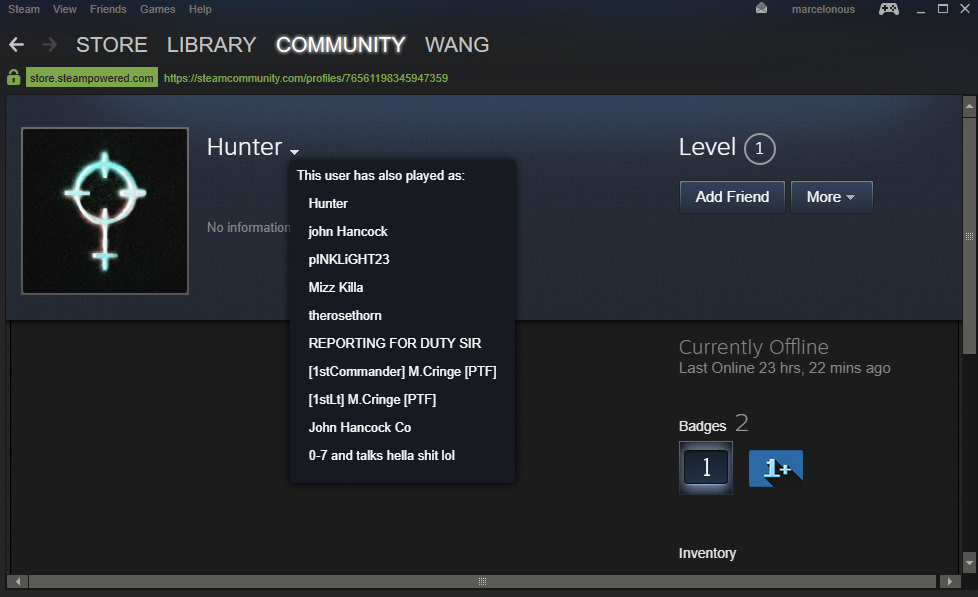Click the level circle showing 1
Screen dimensions: 978x597
760,148
